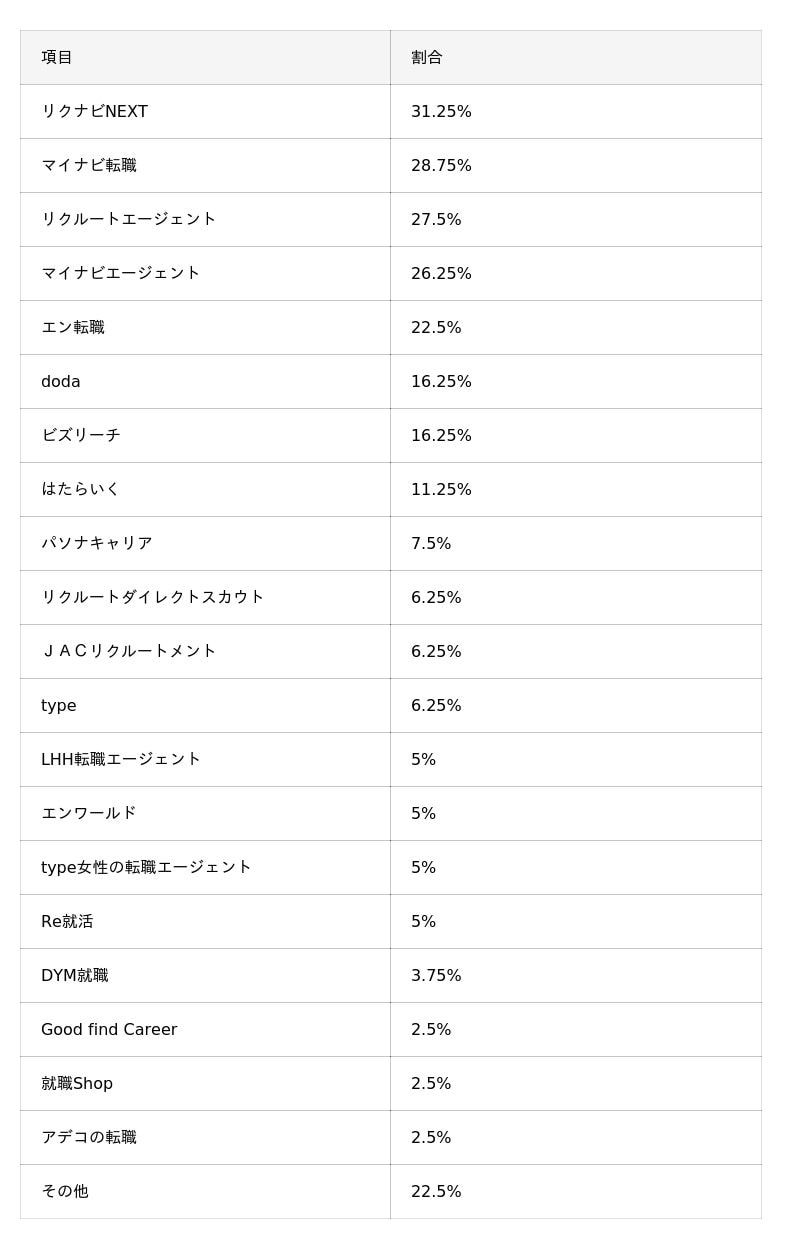Screen dimensions: 800x1249
Task: Click the LHH転職エージェント cell
Action: click(121, 759)
